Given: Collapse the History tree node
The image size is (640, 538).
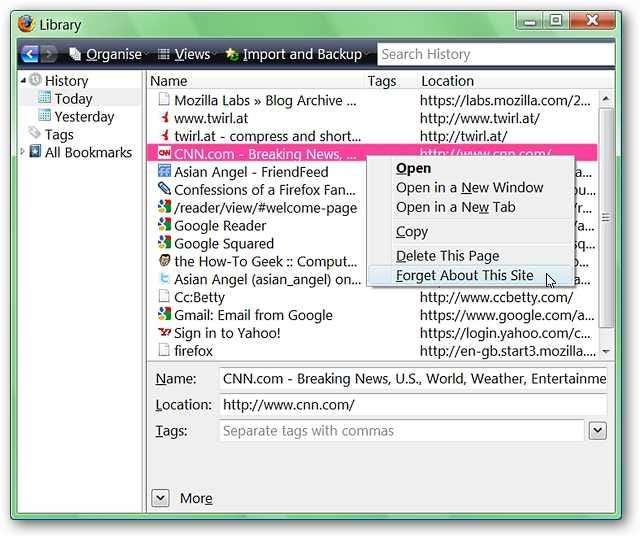Looking at the screenshot, I should [23, 81].
